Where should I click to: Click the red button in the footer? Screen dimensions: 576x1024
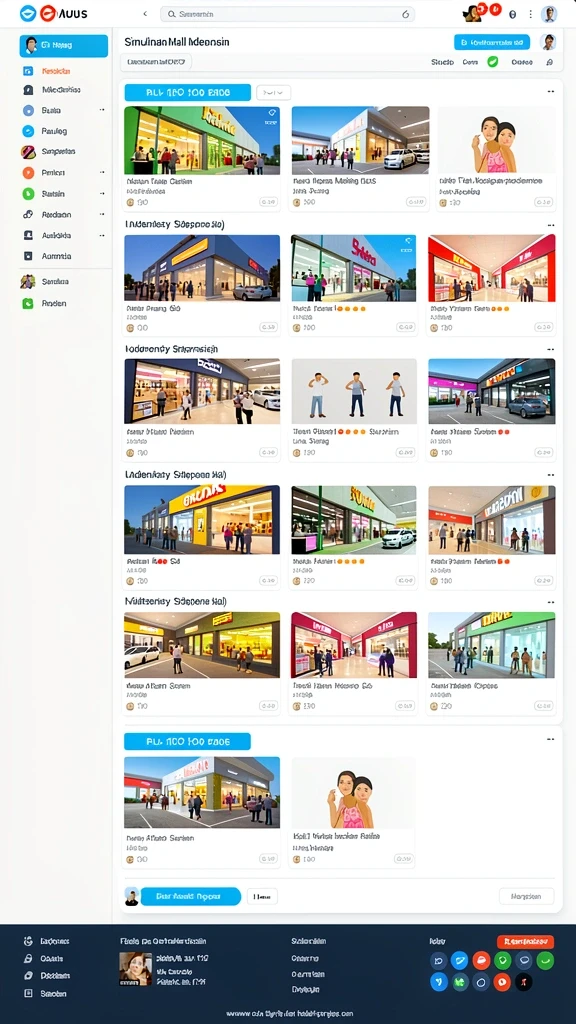[x=525, y=942]
